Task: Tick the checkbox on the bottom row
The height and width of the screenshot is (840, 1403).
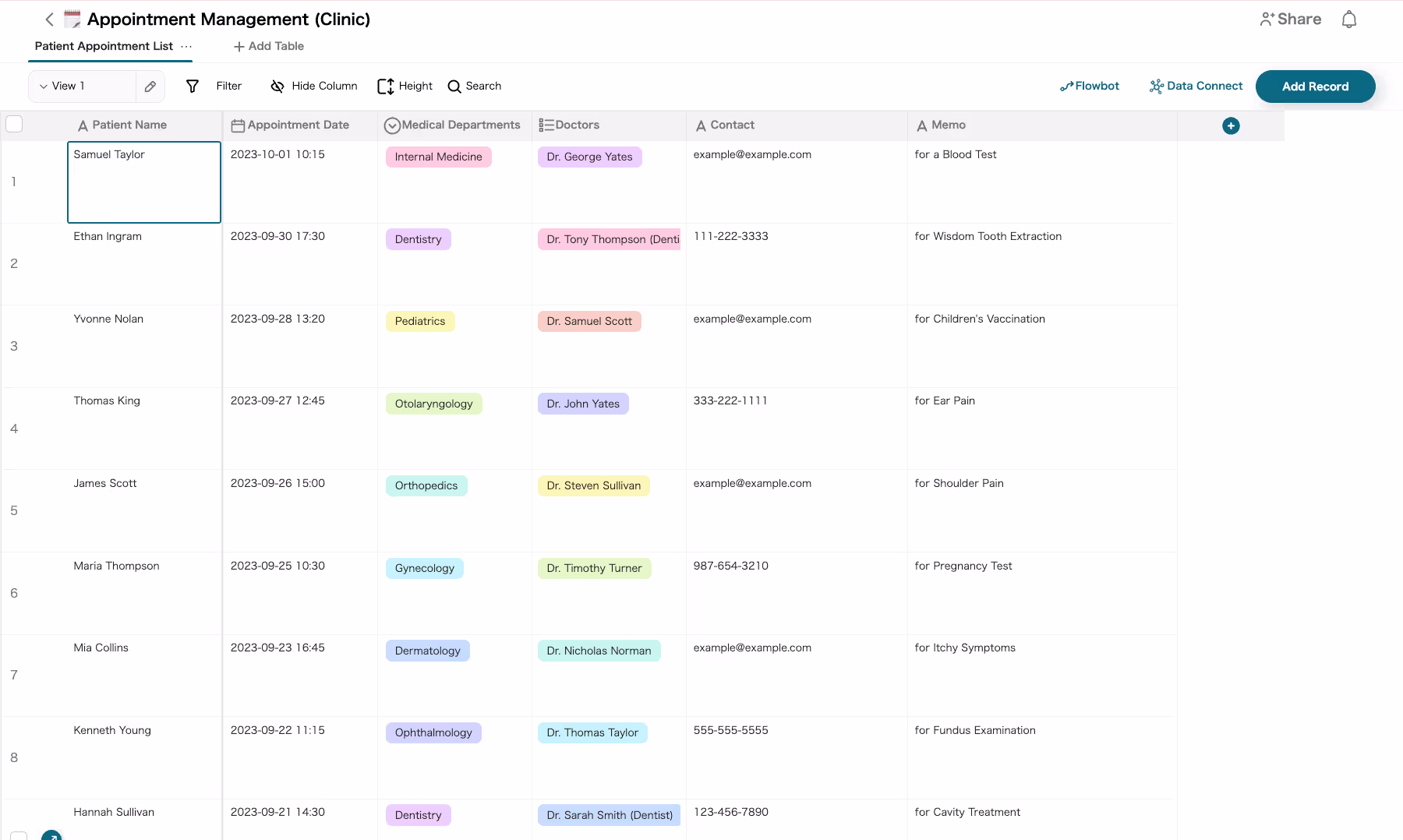Action: click(x=19, y=835)
